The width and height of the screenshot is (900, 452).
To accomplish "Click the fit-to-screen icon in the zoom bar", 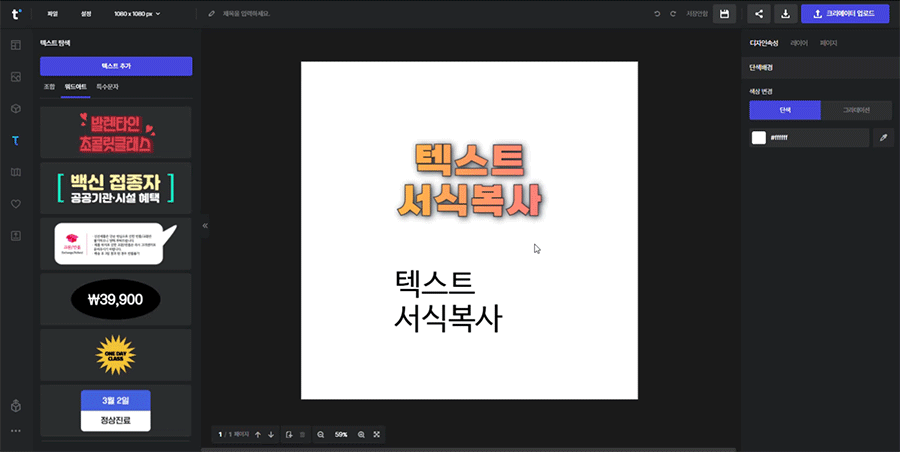I will (377, 435).
